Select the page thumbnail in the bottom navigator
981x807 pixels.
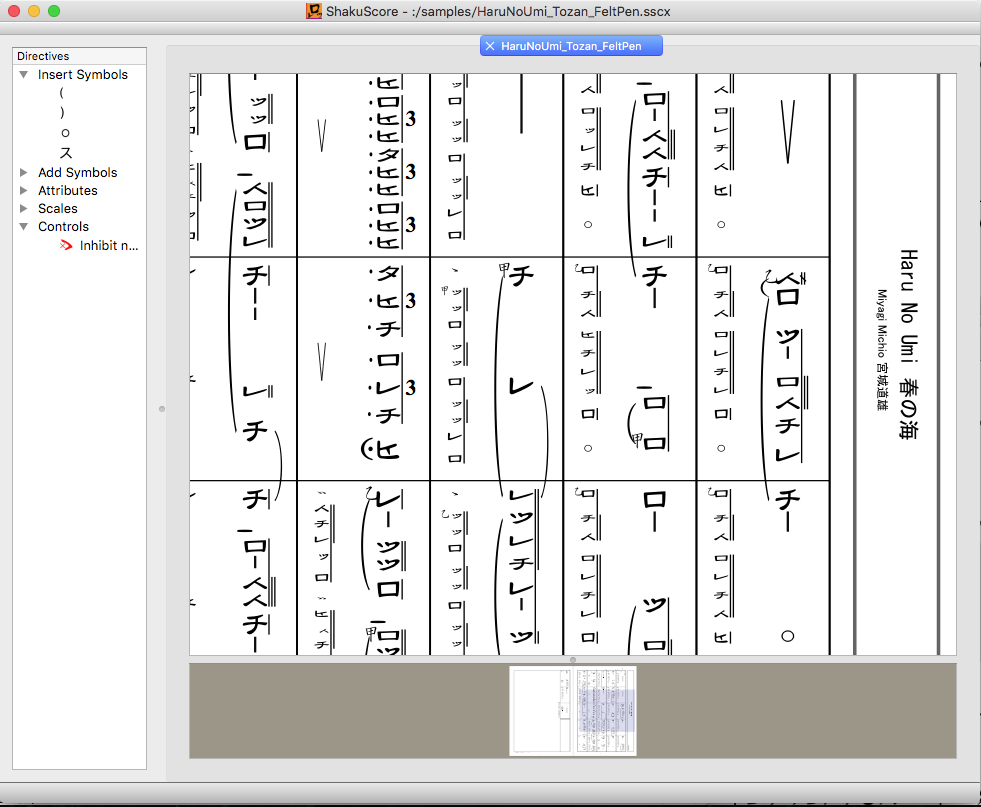pos(572,712)
